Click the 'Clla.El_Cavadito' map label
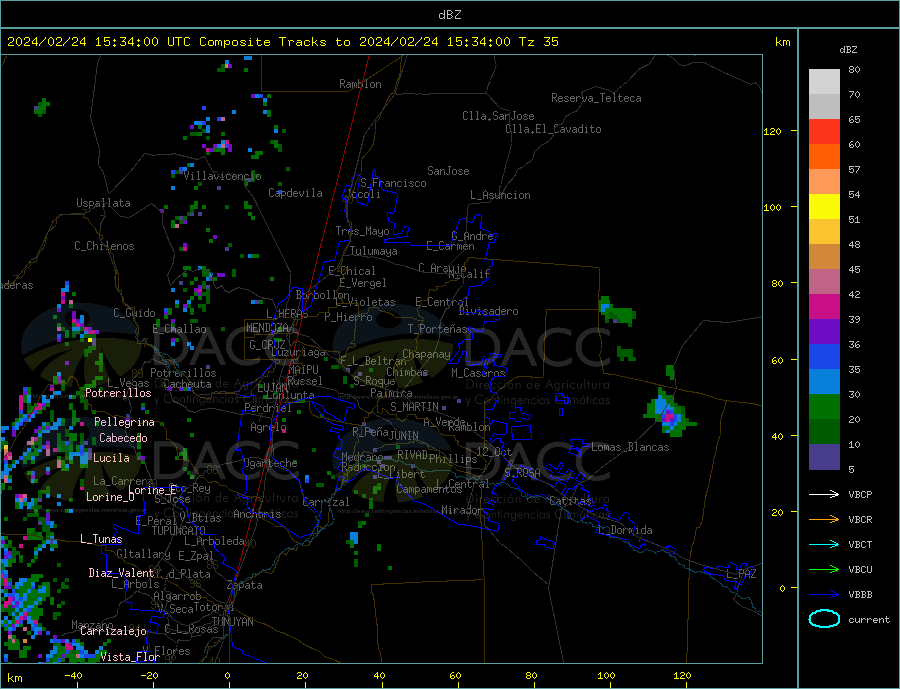The image size is (900, 689). click(553, 129)
